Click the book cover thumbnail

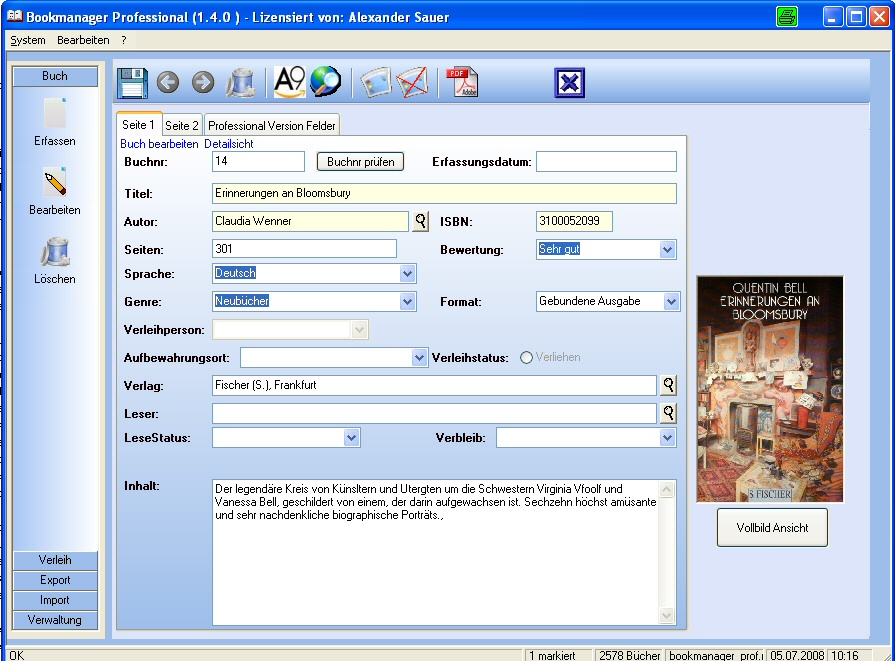[x=770, y=389]
